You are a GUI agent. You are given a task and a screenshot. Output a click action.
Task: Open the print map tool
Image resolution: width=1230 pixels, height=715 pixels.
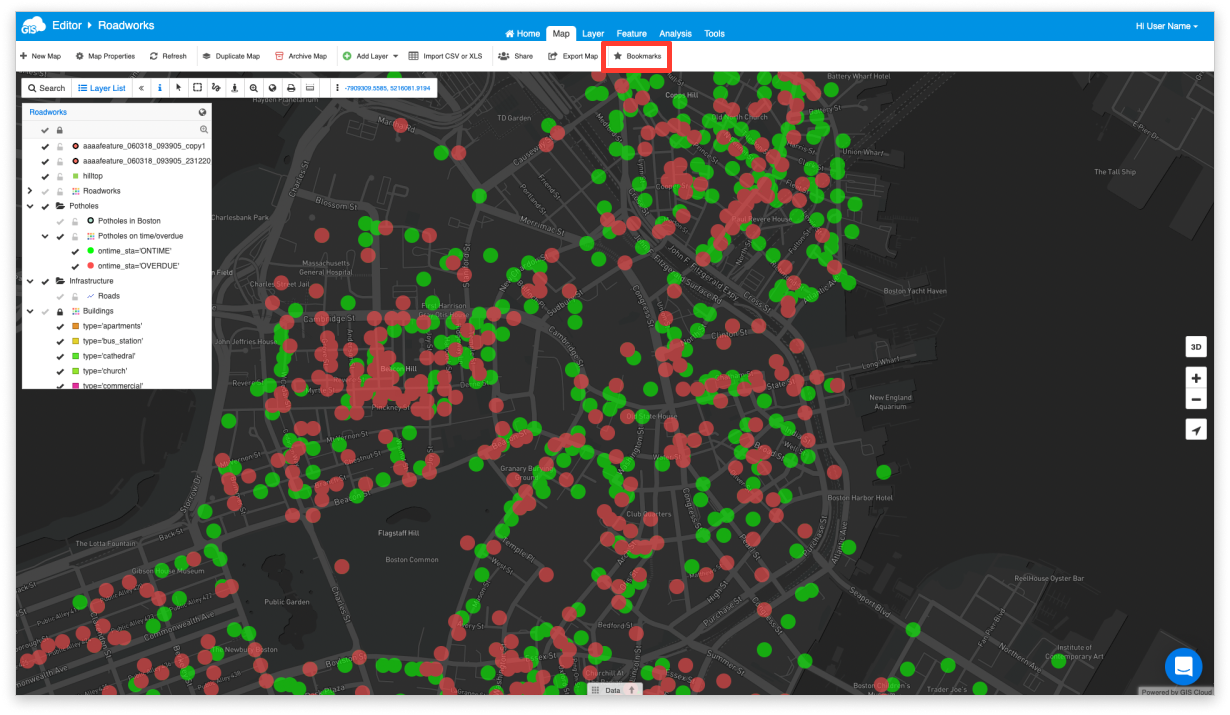click(x=291, y=88)
